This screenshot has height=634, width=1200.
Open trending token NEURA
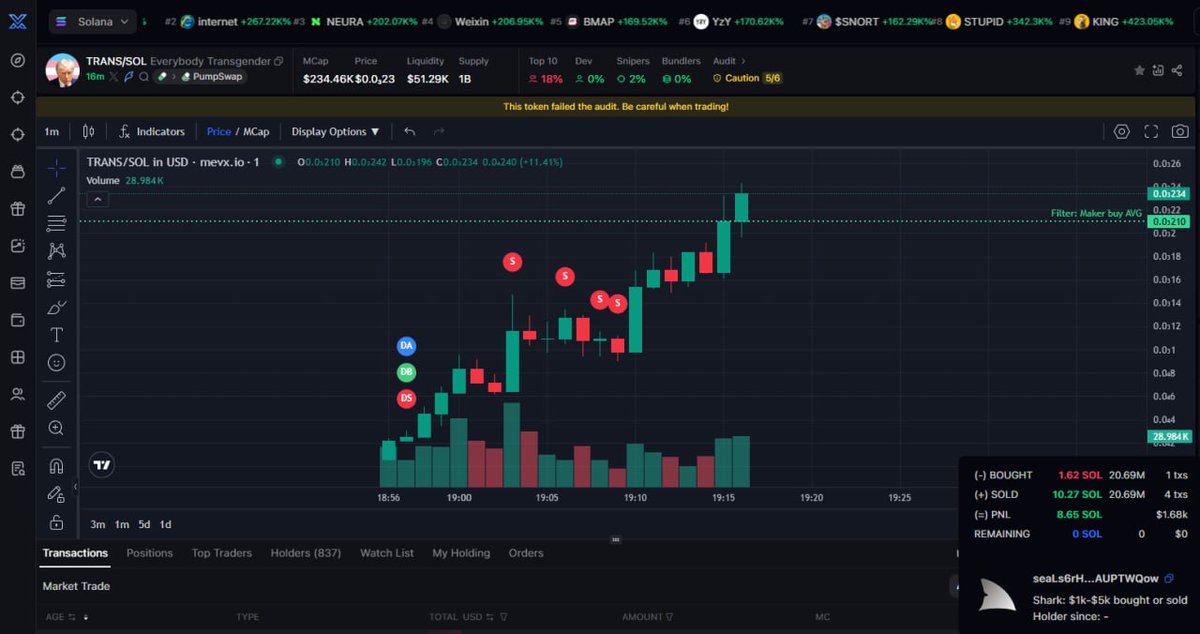tap(363, 21)
